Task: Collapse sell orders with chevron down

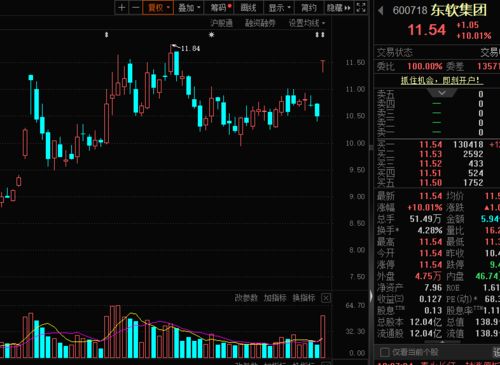Action: (x=442, y=93)
